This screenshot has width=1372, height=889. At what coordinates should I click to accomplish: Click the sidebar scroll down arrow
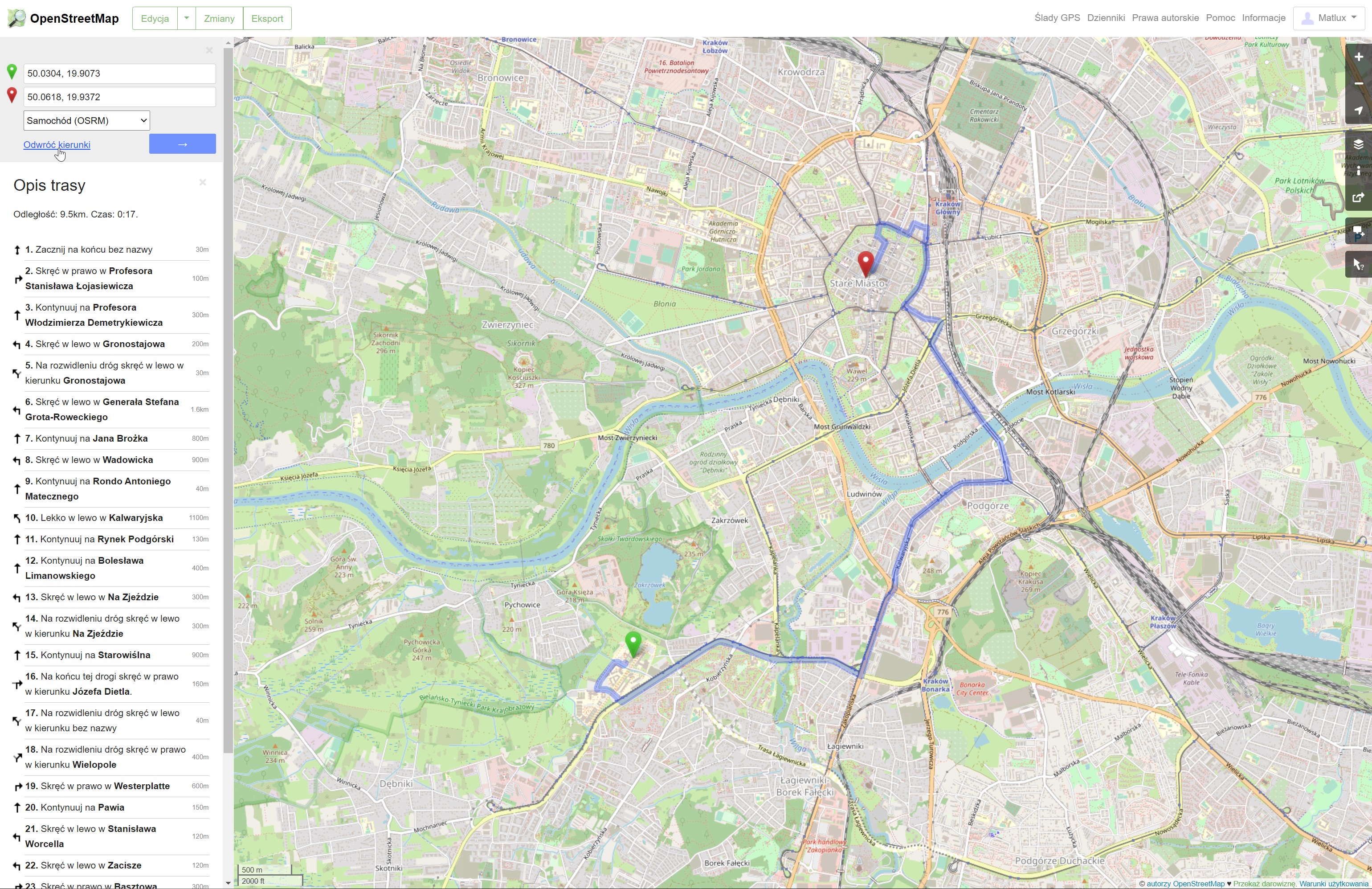click(228, 883)
